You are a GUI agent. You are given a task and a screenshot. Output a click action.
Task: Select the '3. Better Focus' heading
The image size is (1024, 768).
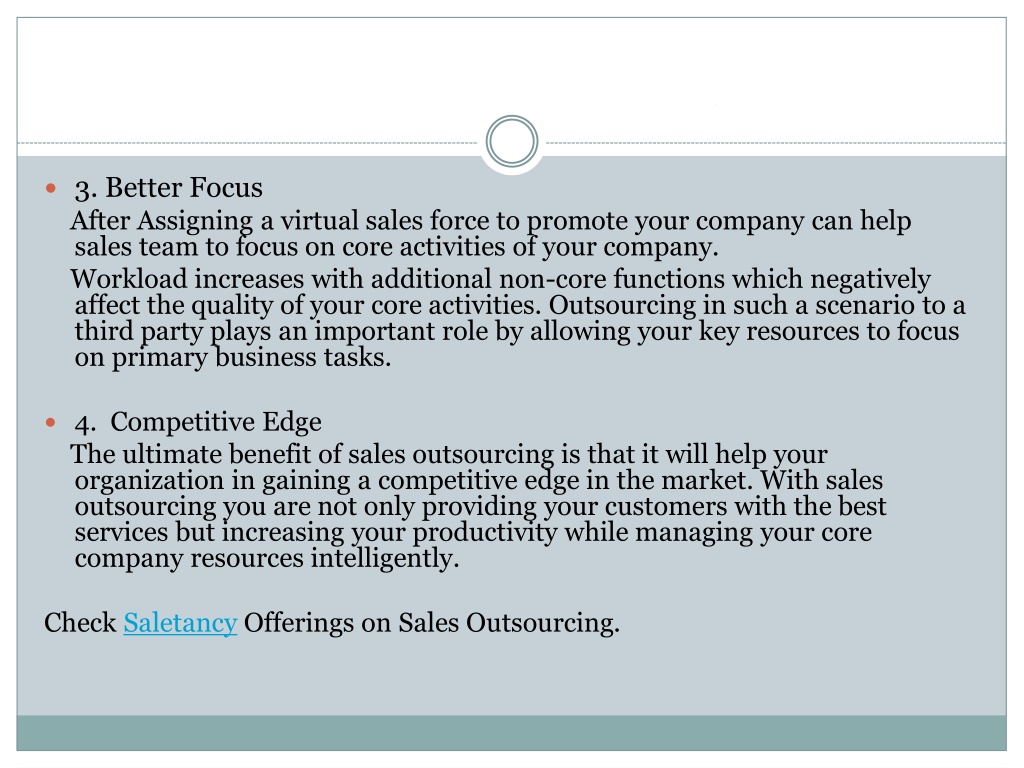click(x=168, y=188)
